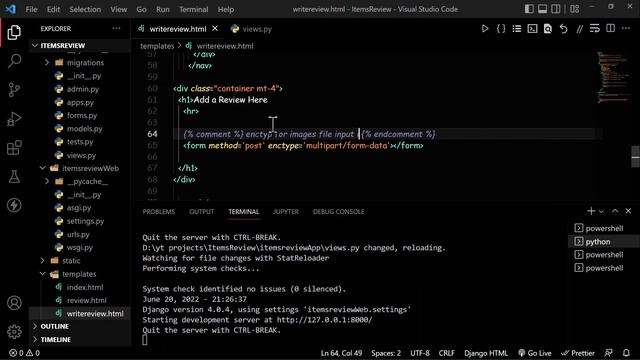Maximize the terminal panel with chevron up

pyautogui.click(x=615, y=211)
